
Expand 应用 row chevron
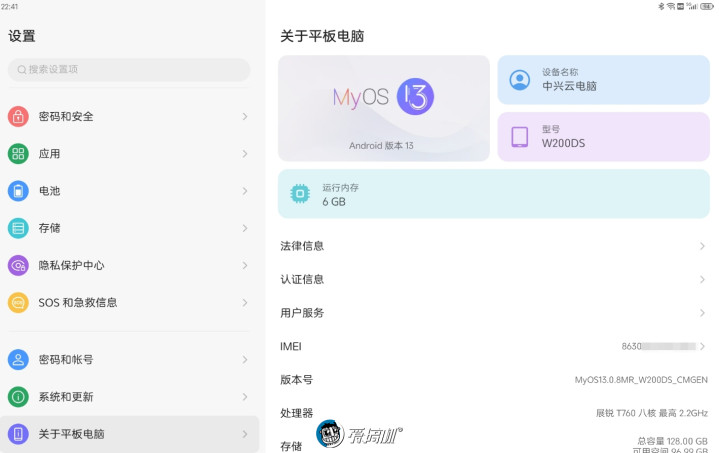pyautogui.click(x=245, y=154)
